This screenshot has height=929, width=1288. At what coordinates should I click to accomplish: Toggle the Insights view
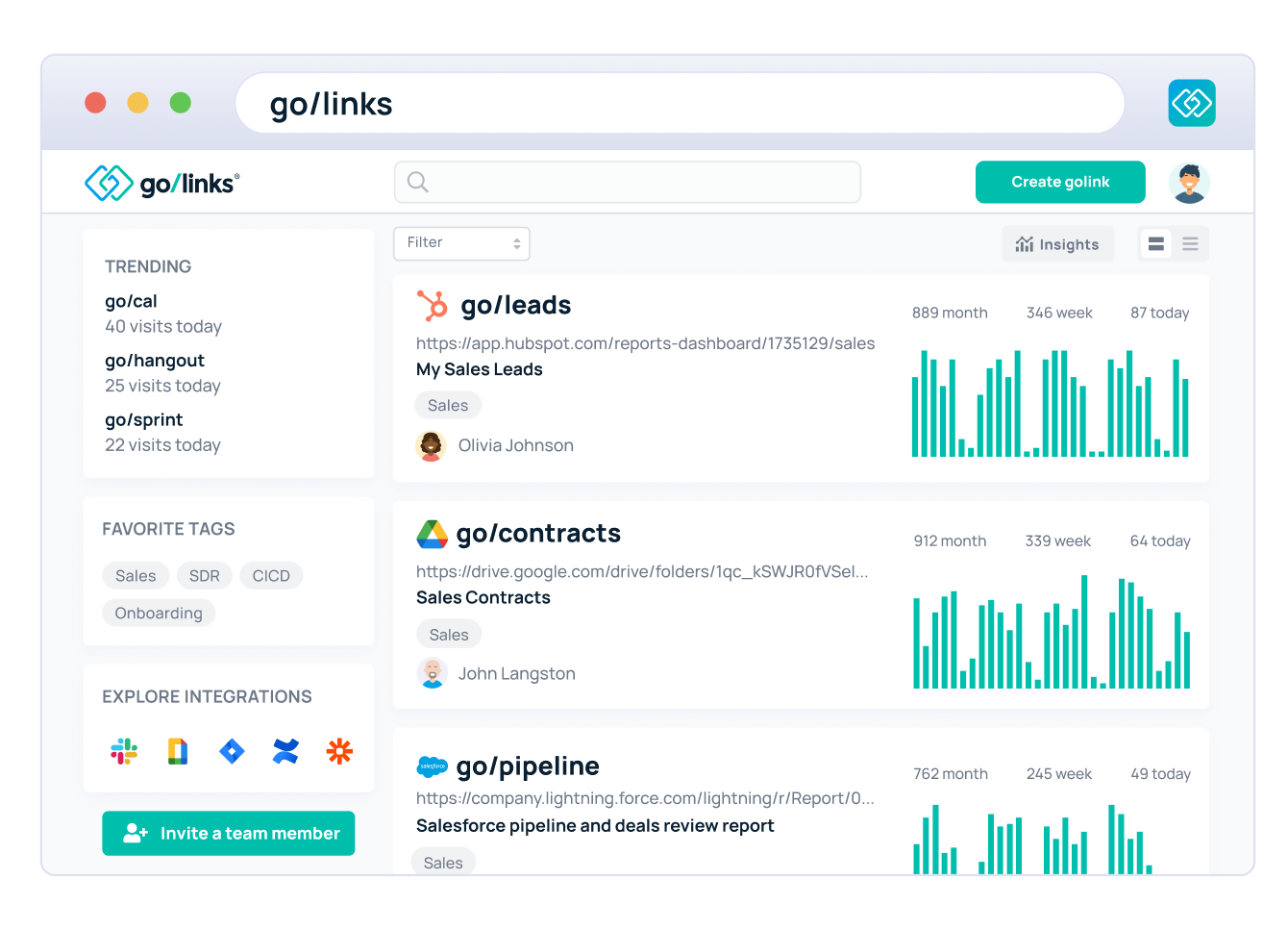(1057, 243)
